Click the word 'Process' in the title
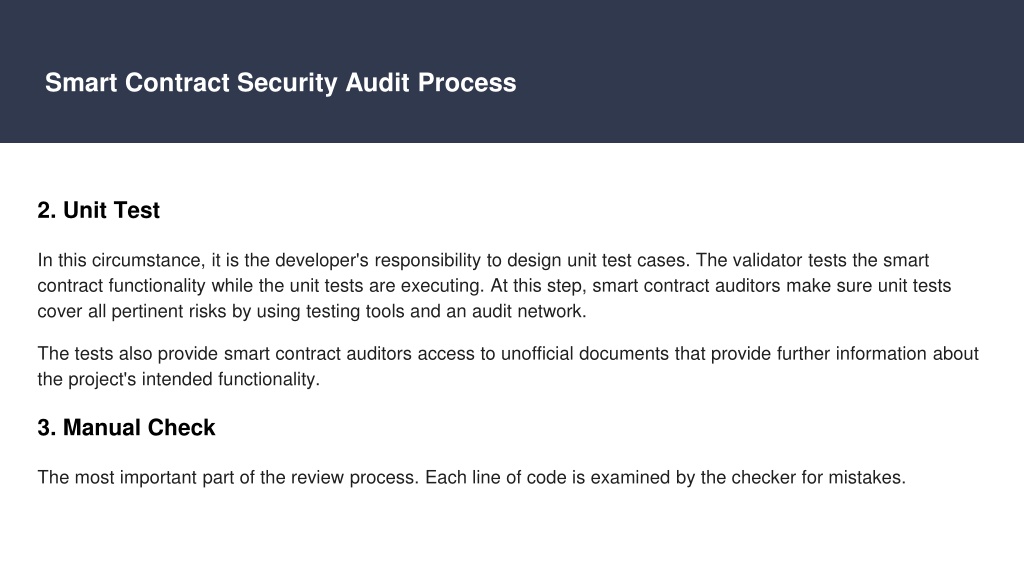The width and height of the screenshot is (1024, 576). [x=467, y=83]
